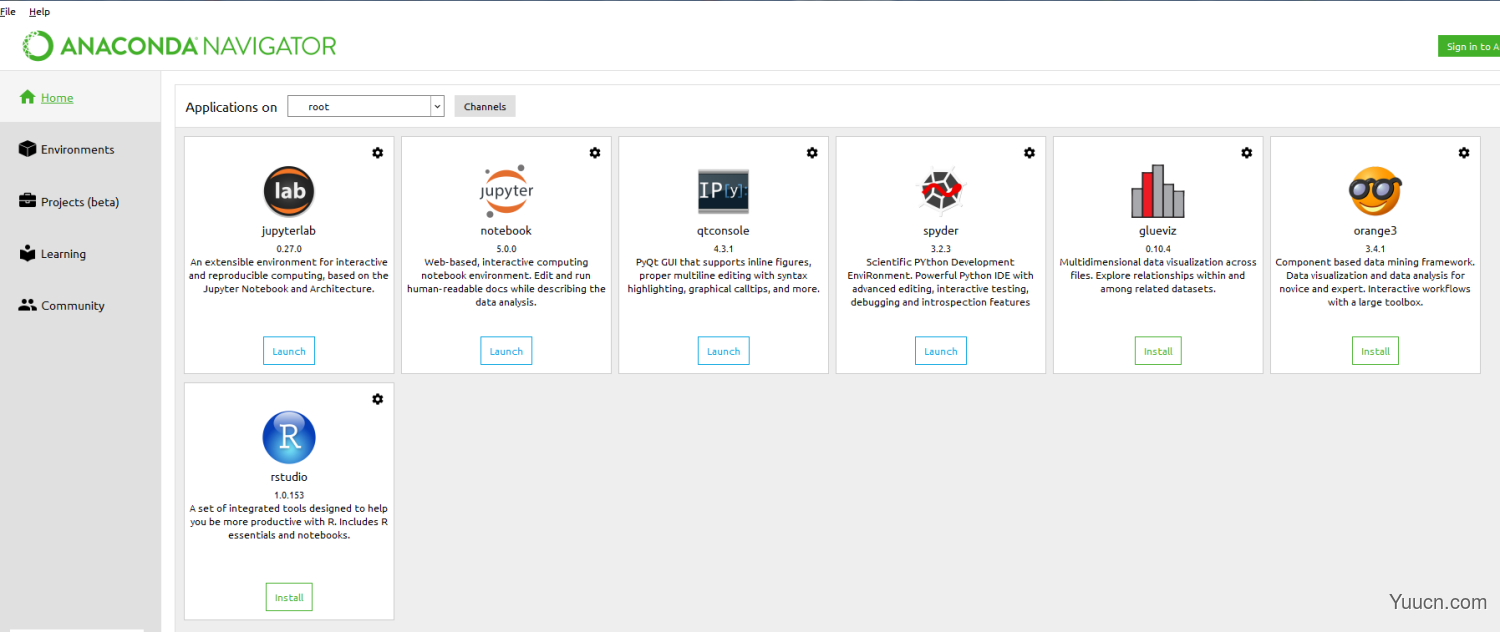Open the Help menu
Viewport: 1500px width, 632px height.
coord(39,12)
